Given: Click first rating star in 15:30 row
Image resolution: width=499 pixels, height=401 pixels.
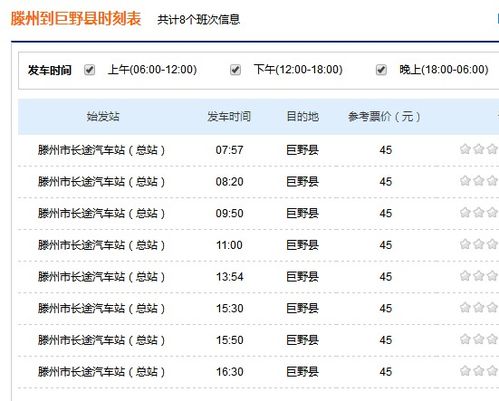Looking at the screenshot, I should click(x=465, y=307).
